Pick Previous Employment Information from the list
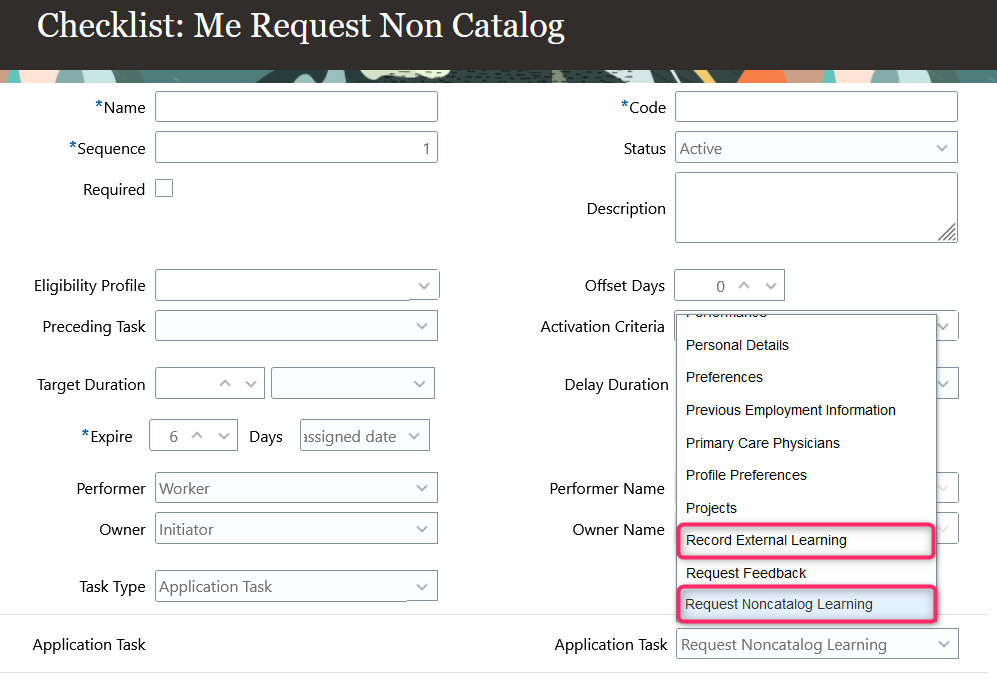Viewport: 997px width, 686px height. (x=790, y=410)
